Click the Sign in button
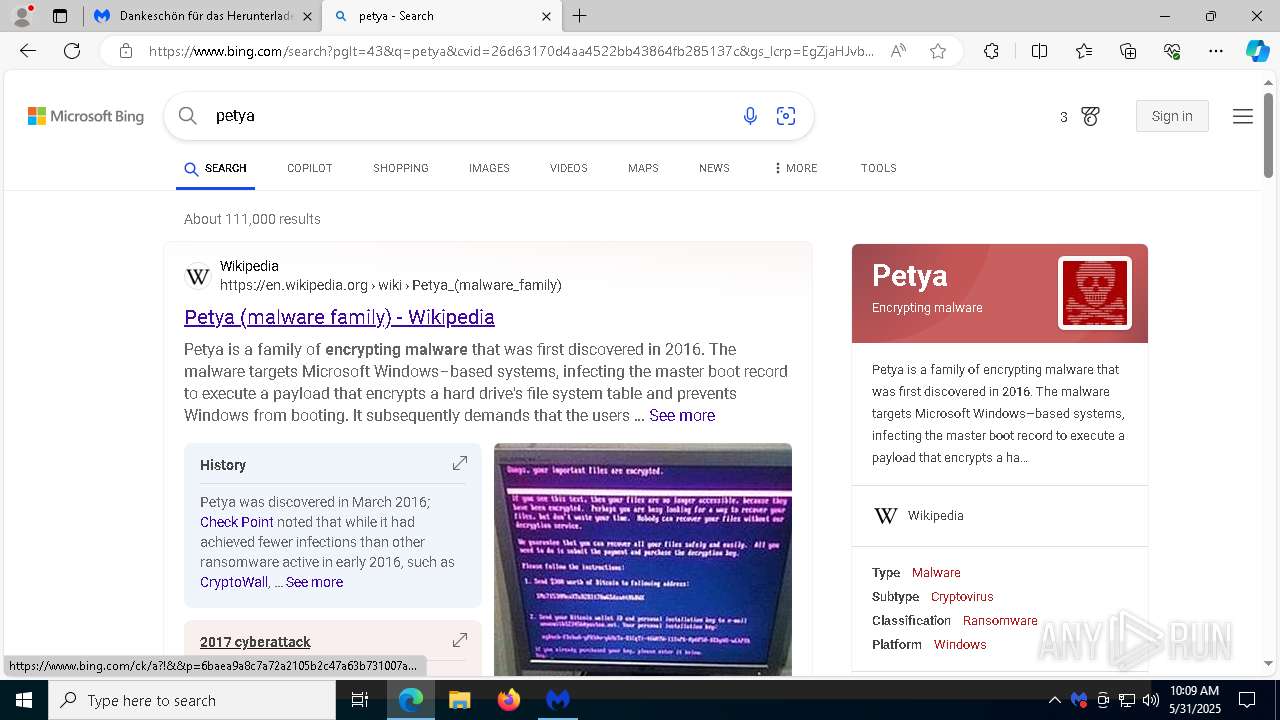This screenshot has height=720, width=1280. click(x=1172, y=116)
